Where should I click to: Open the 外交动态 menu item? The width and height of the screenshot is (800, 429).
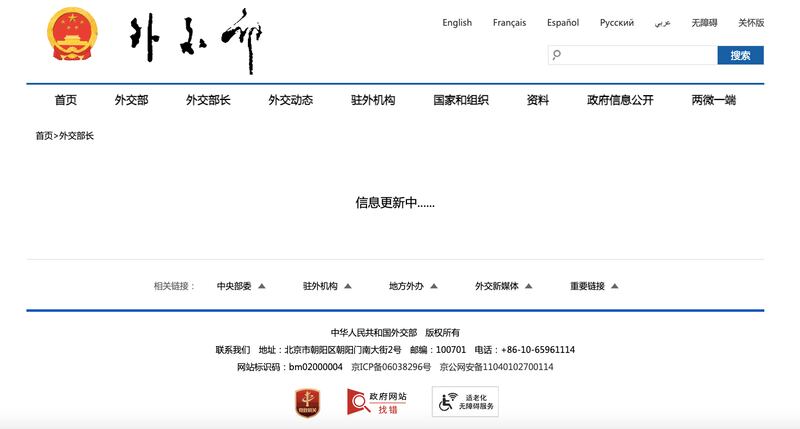pos(290,100)
